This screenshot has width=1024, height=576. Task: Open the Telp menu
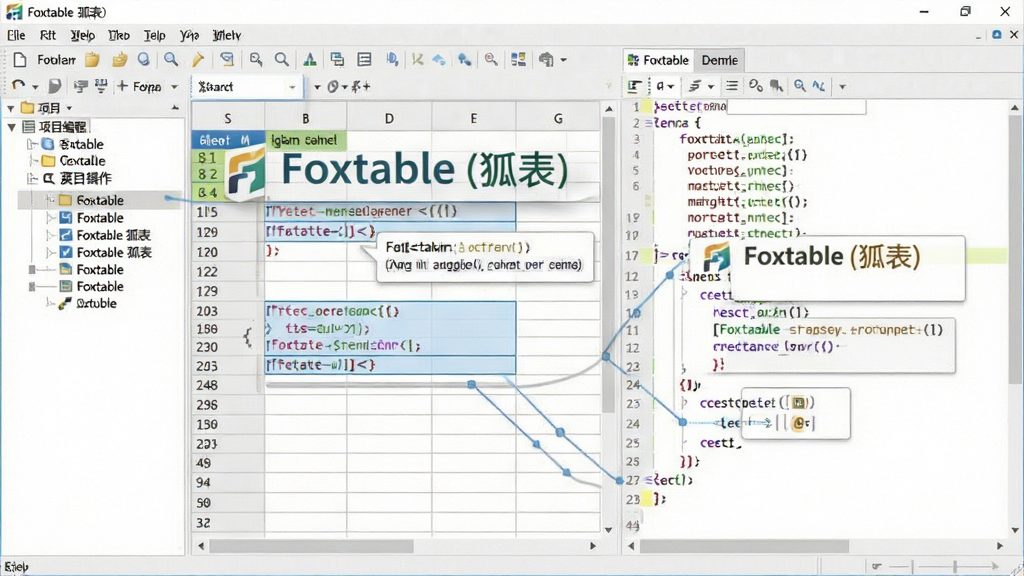coord(154,35)
